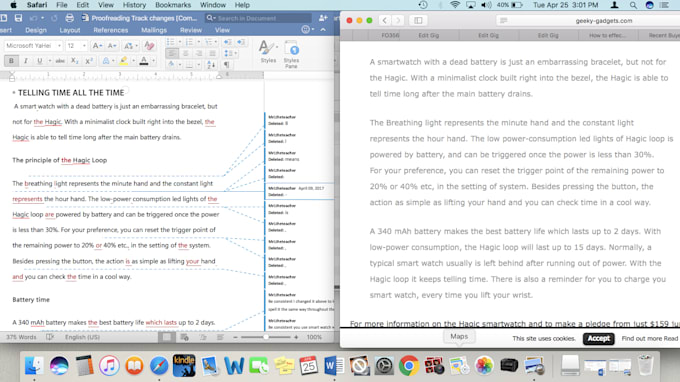This screenshot has height=382, width=680.
Task: Open bullet list style dropdown arrow
Action: [180, 42]
